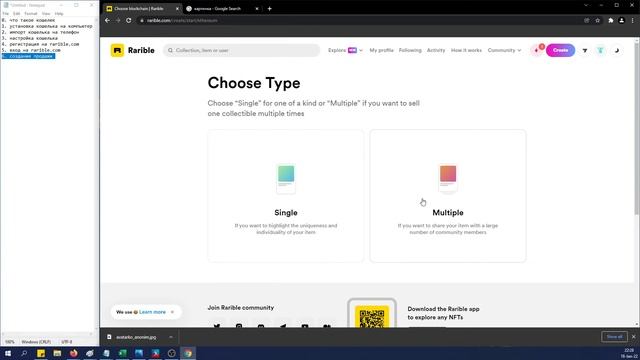Image resolution: width=640 pixels, height=360 pixels.
Task: Click Chrome icon in taskbar
Action: click(x=188, y=353)
